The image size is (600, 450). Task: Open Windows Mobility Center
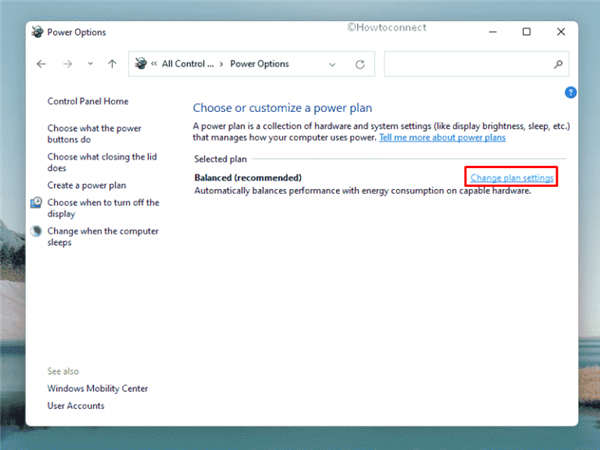[x=98, y=389]
